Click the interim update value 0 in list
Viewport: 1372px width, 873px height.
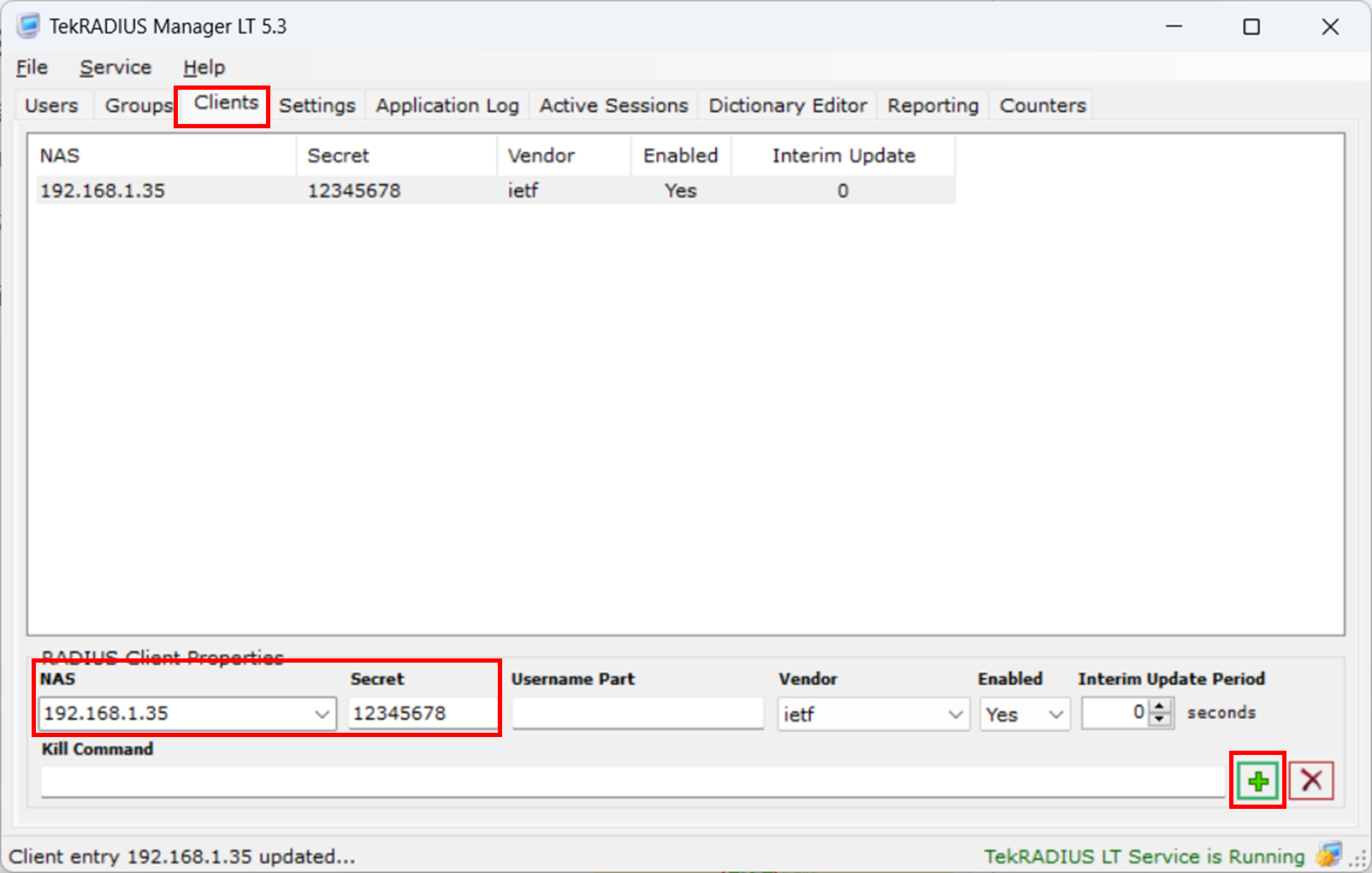tap(843, 191)
